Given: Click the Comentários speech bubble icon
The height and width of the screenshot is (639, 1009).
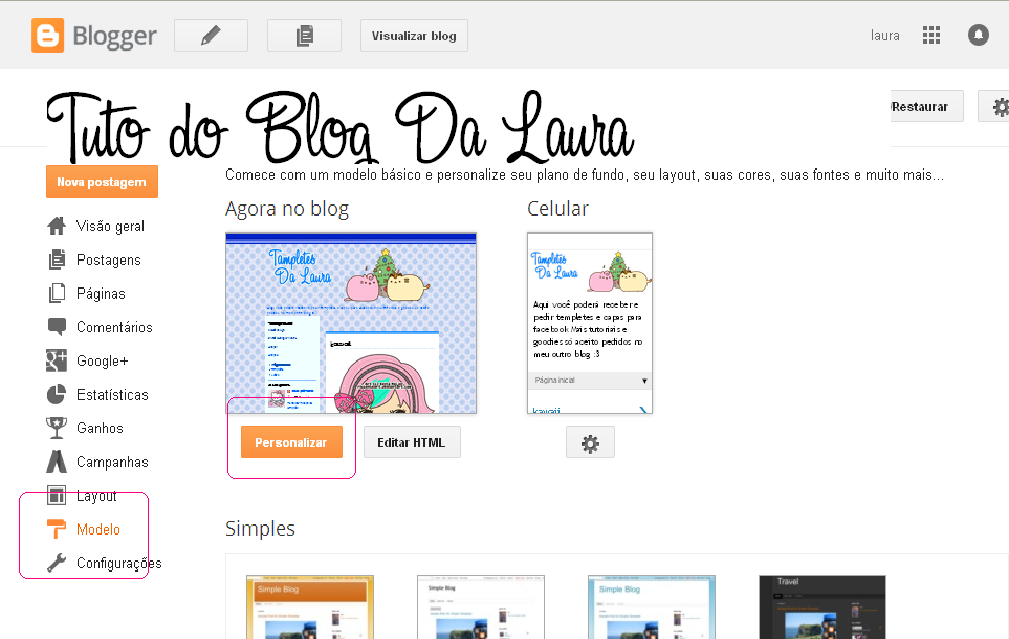Looking at the screenshot, I should [57, 327].
